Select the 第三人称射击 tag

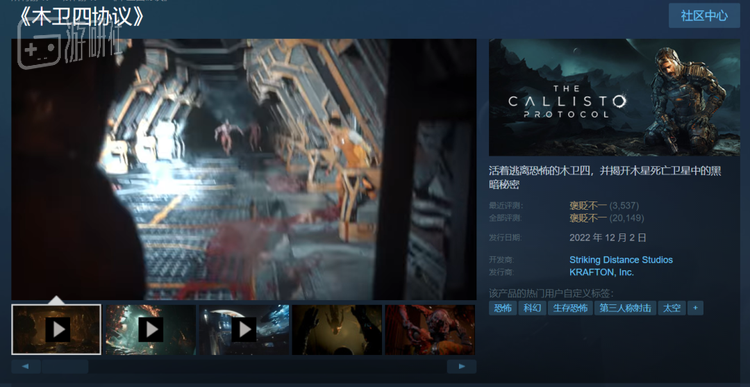click(625, 308)
